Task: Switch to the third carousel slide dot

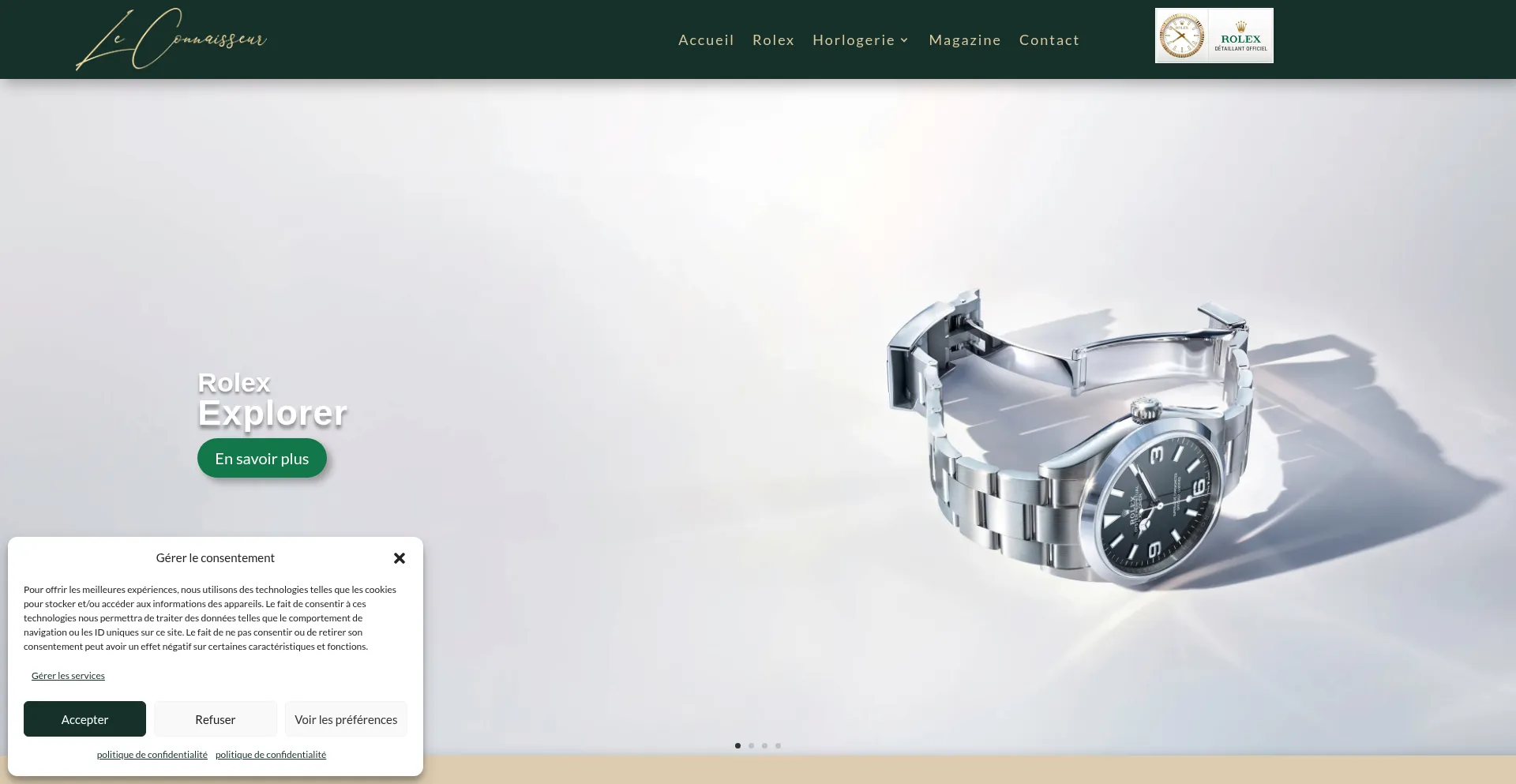Action: pyautogui.click(x=764, y=745)
